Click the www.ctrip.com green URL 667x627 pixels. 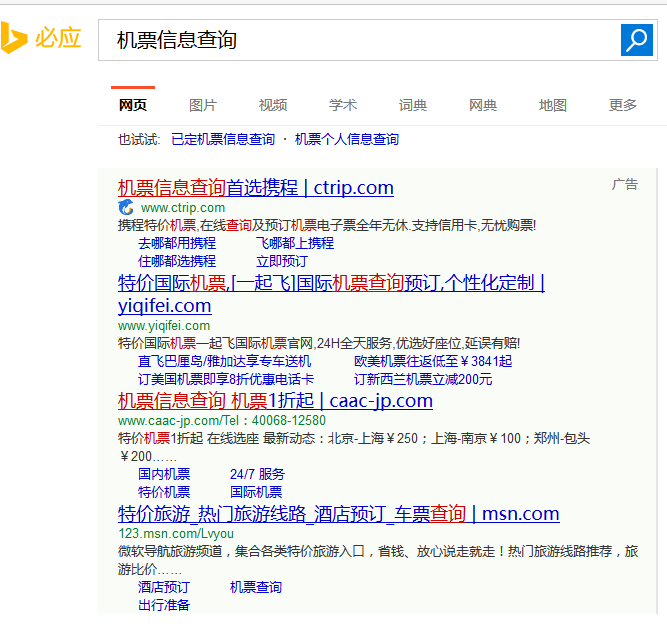pyautogui.click(x=183, y=208)
